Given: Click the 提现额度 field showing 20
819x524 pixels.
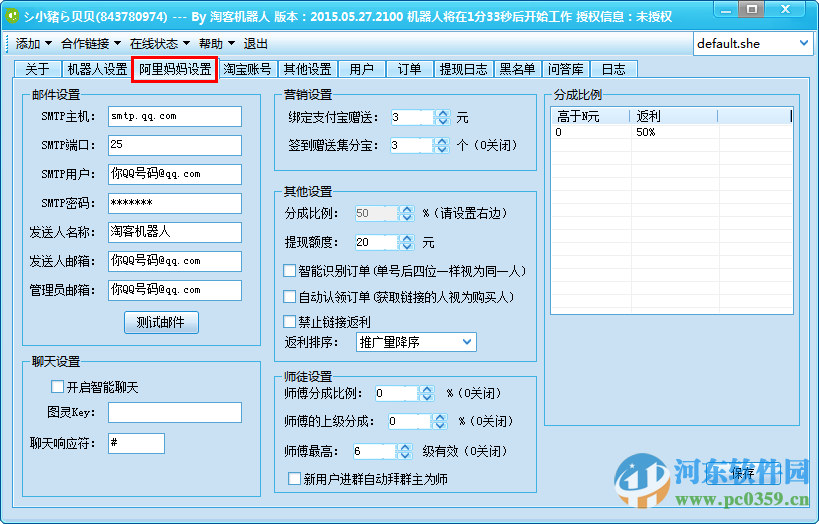Looking at the screenshot, I should click(x=376, y=242).
